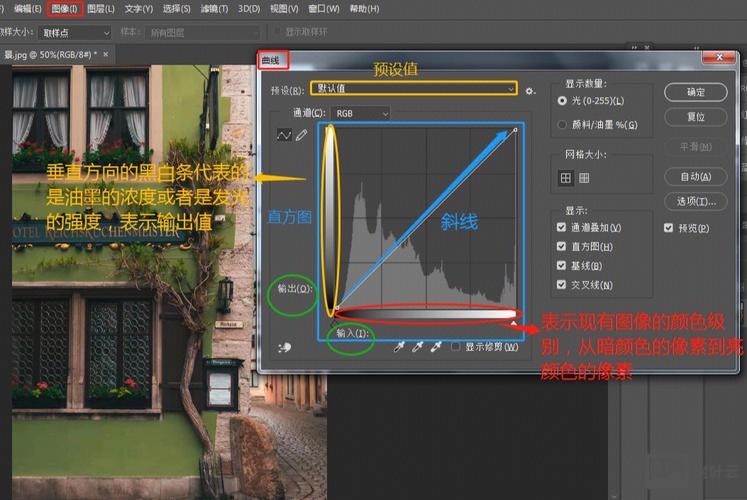The image size is (747, 500).
Task: Activate the on-image adjustment hand tool
Action: (286, 347)
